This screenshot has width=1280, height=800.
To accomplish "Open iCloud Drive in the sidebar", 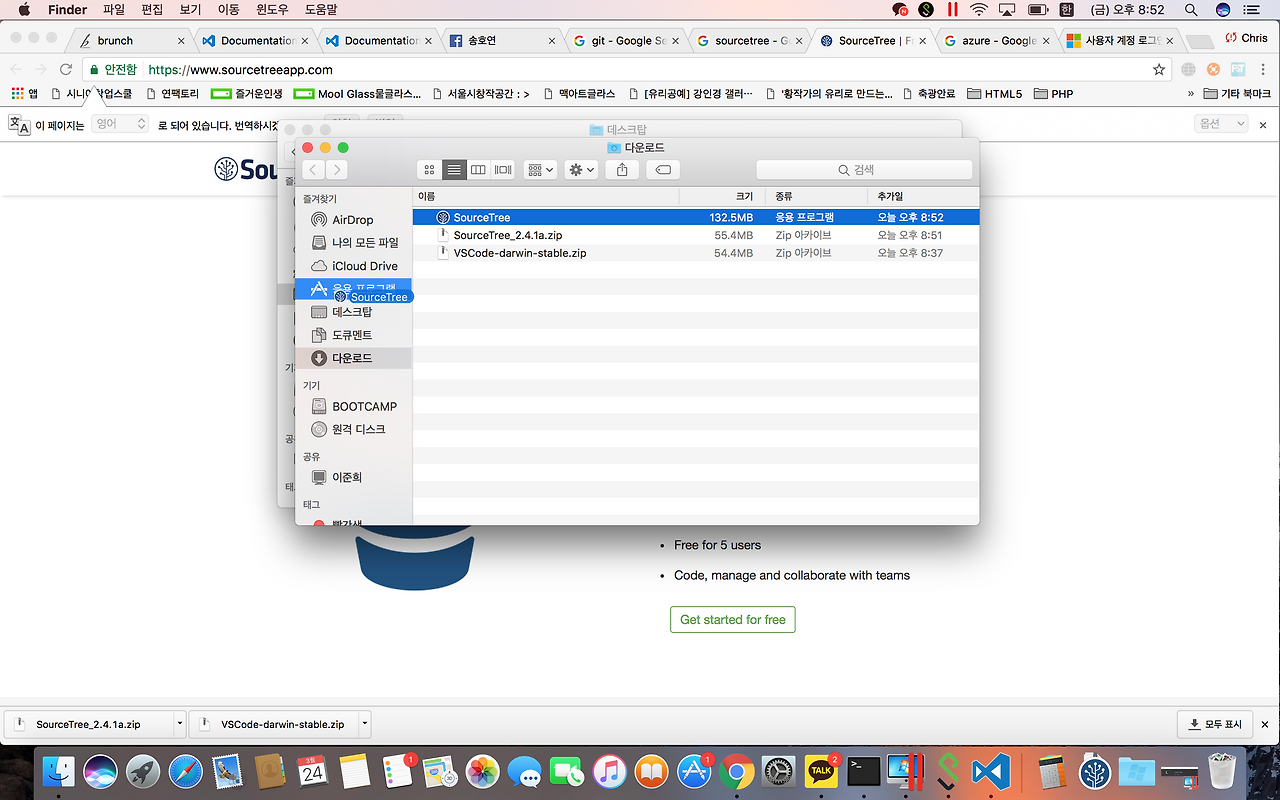I will coord(353,266).
